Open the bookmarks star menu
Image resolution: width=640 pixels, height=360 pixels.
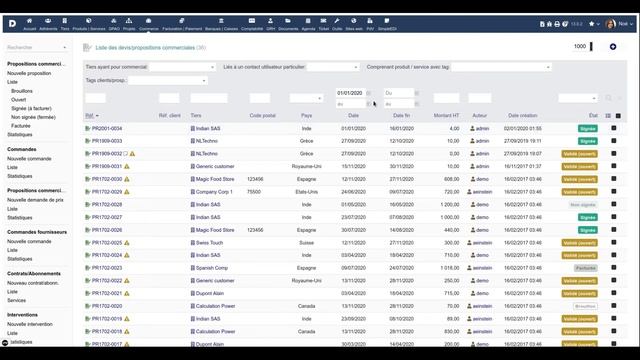click(x=594, y=24)
